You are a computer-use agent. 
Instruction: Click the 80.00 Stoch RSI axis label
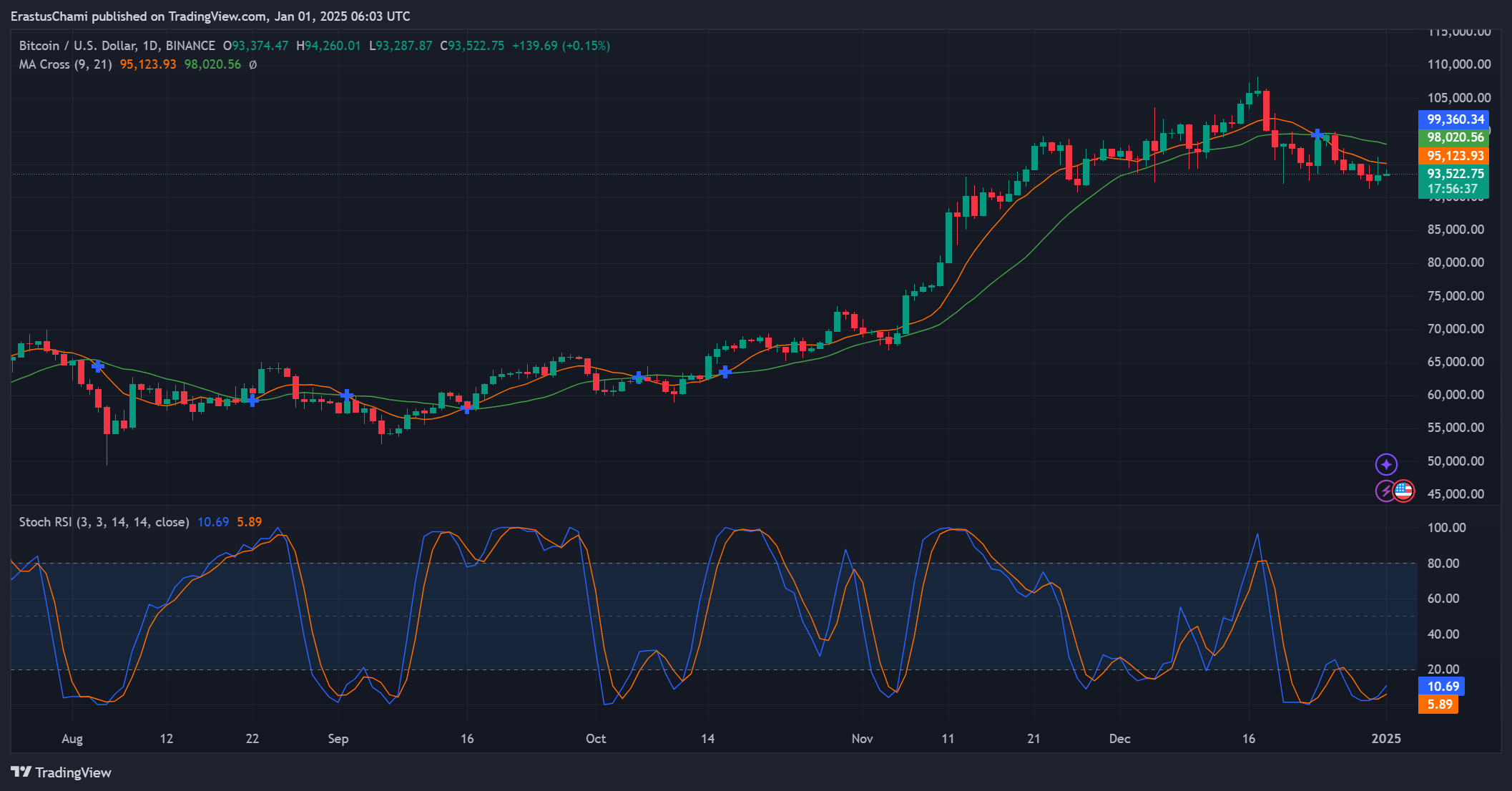1443,564
